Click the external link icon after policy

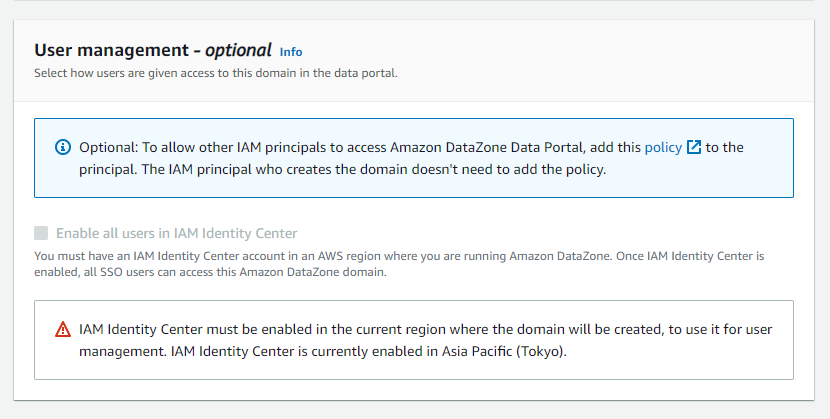pyautogui.click(x=694, y=147)
